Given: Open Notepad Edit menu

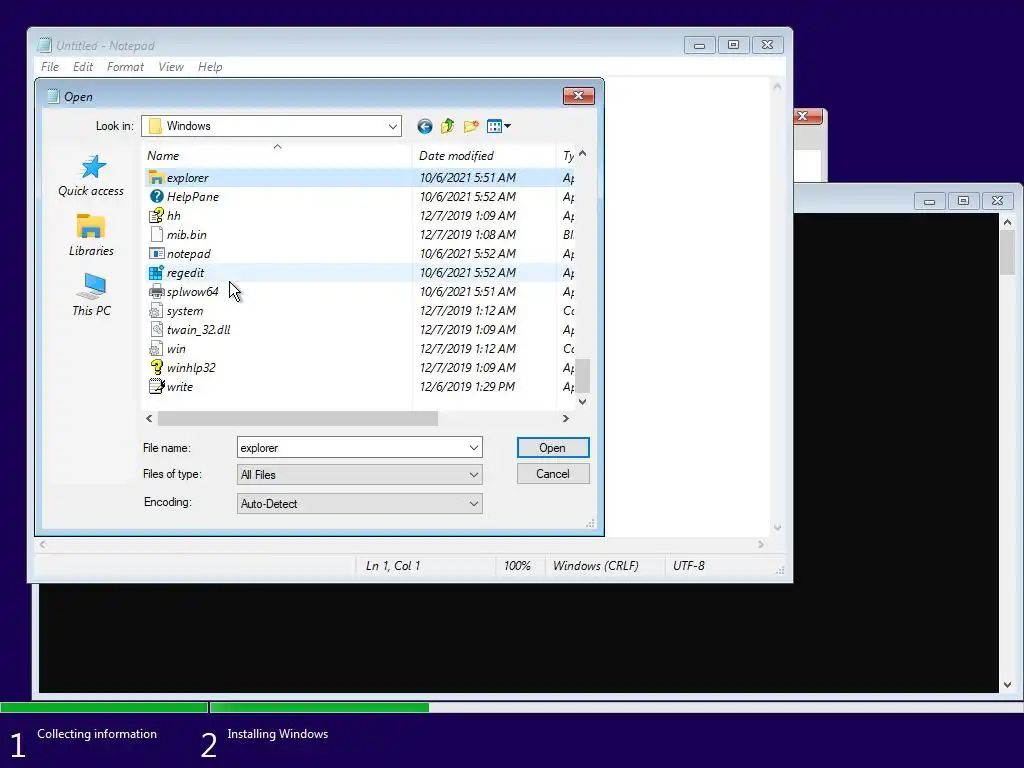Looking at the screenshot, I should point(82,67).
